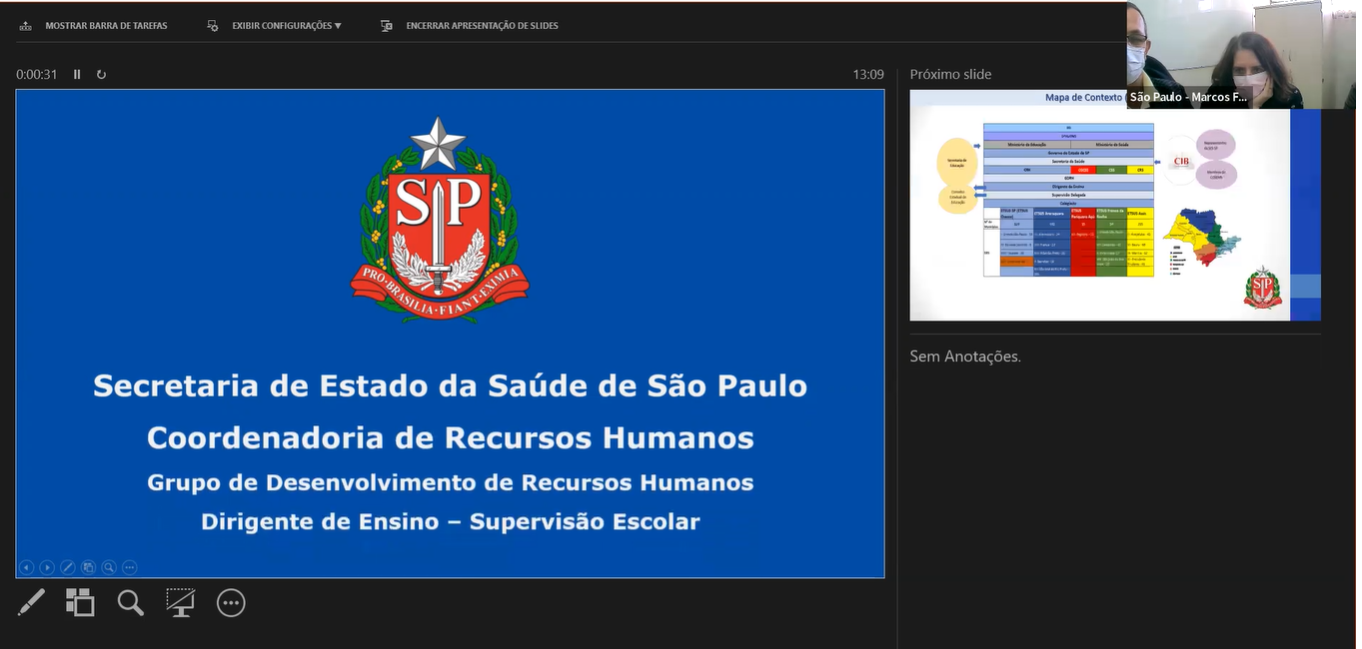Viewport: 1362px width, 649px height.
Task: Click Grupo de Desenvolvimento de Recursos Humanos text
Action: [450, 482]
